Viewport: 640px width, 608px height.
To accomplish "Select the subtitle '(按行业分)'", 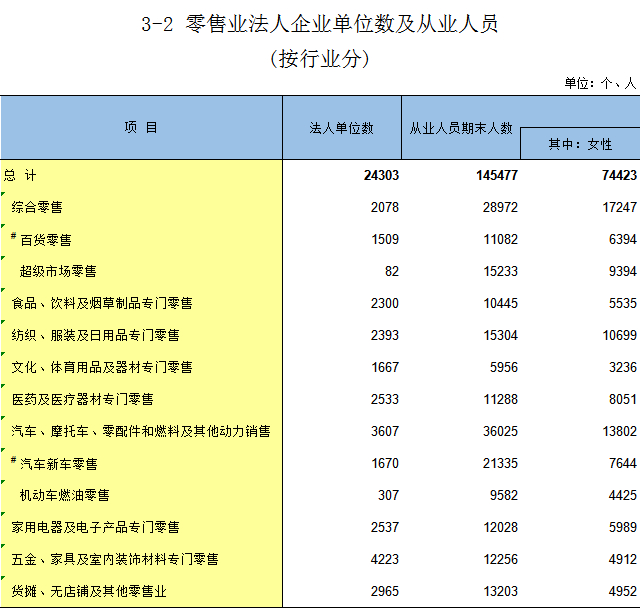I will 320,59.
